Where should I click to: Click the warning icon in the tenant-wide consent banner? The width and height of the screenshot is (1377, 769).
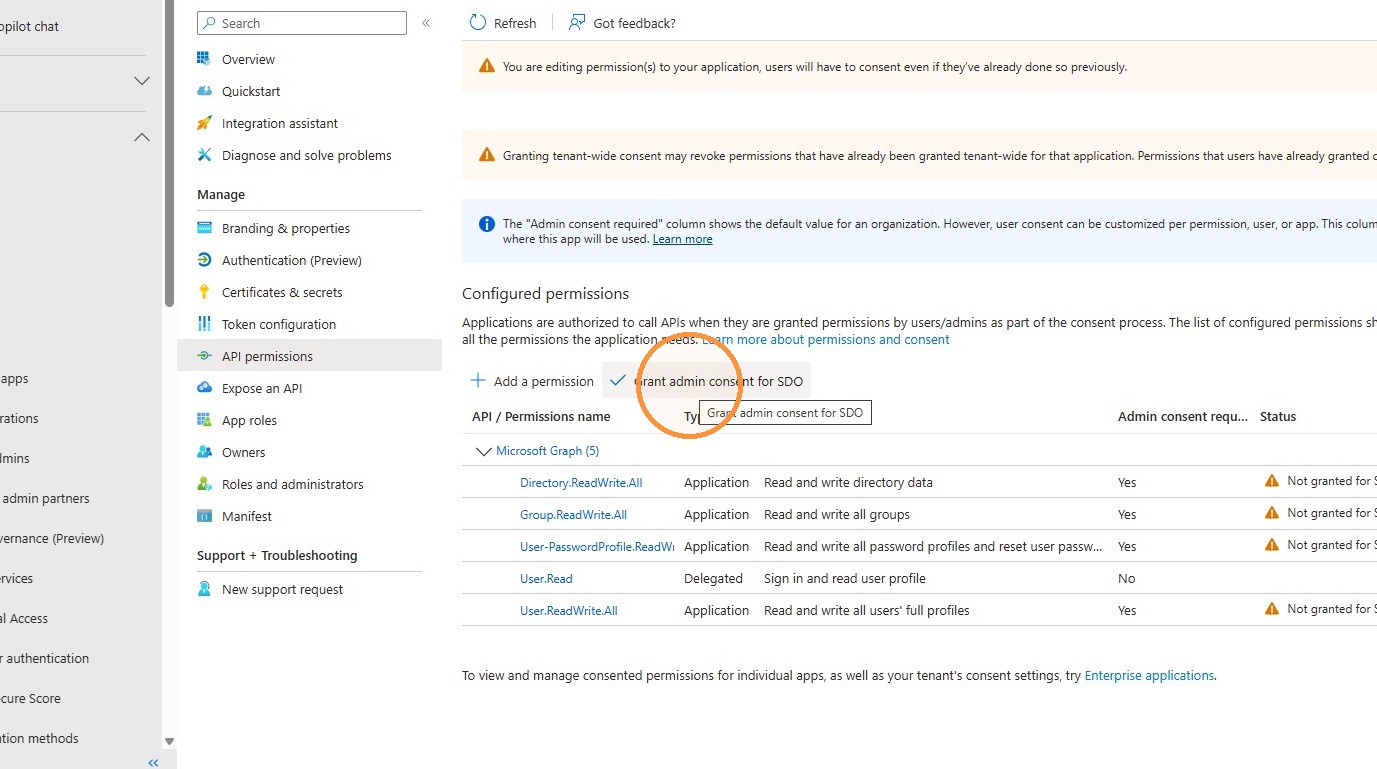[x=487, y=155]
